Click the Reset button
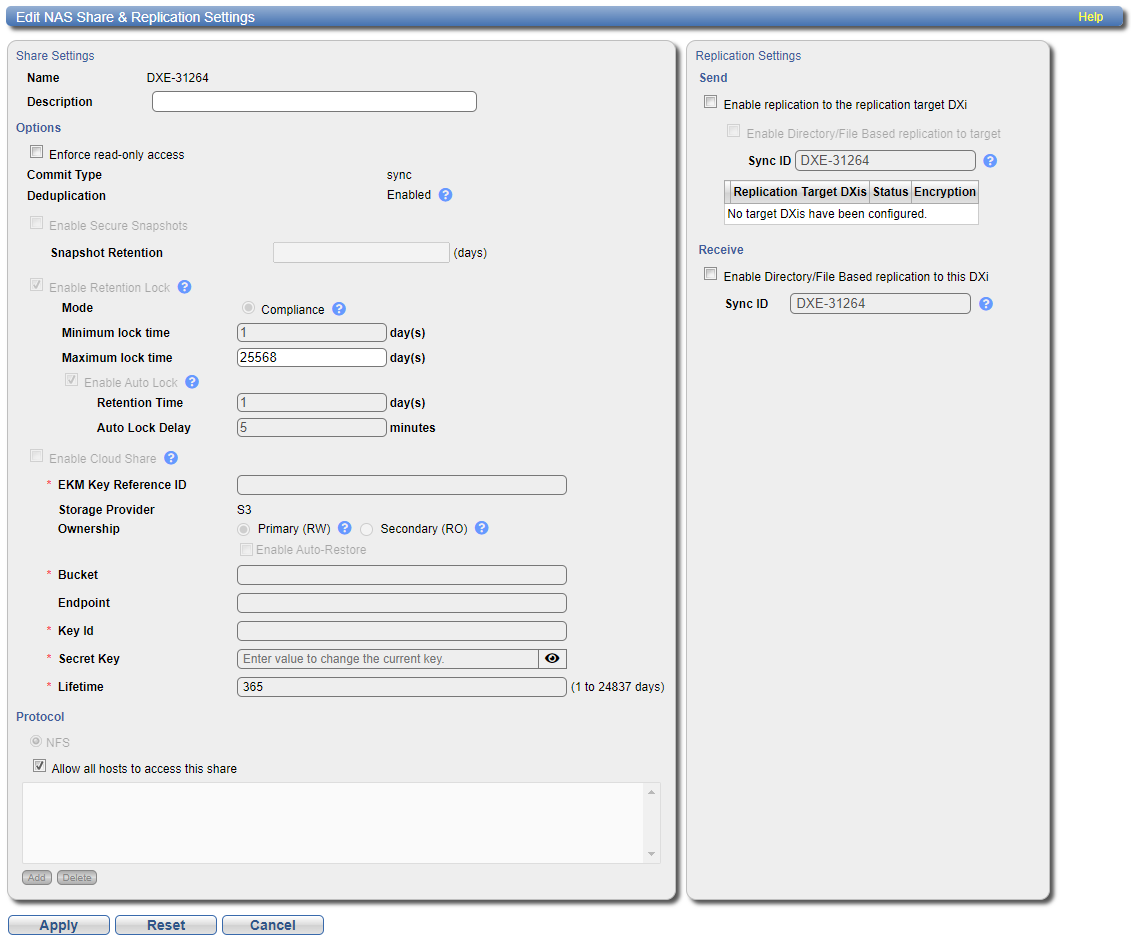Image resolution: width=1131 pixels, height=941 pixels. tap(166, 925)
